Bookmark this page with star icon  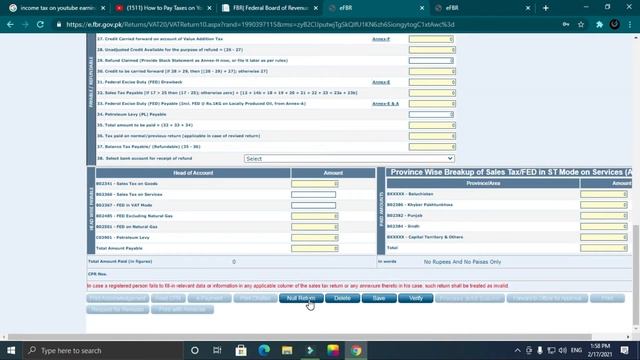coord(581,24)
